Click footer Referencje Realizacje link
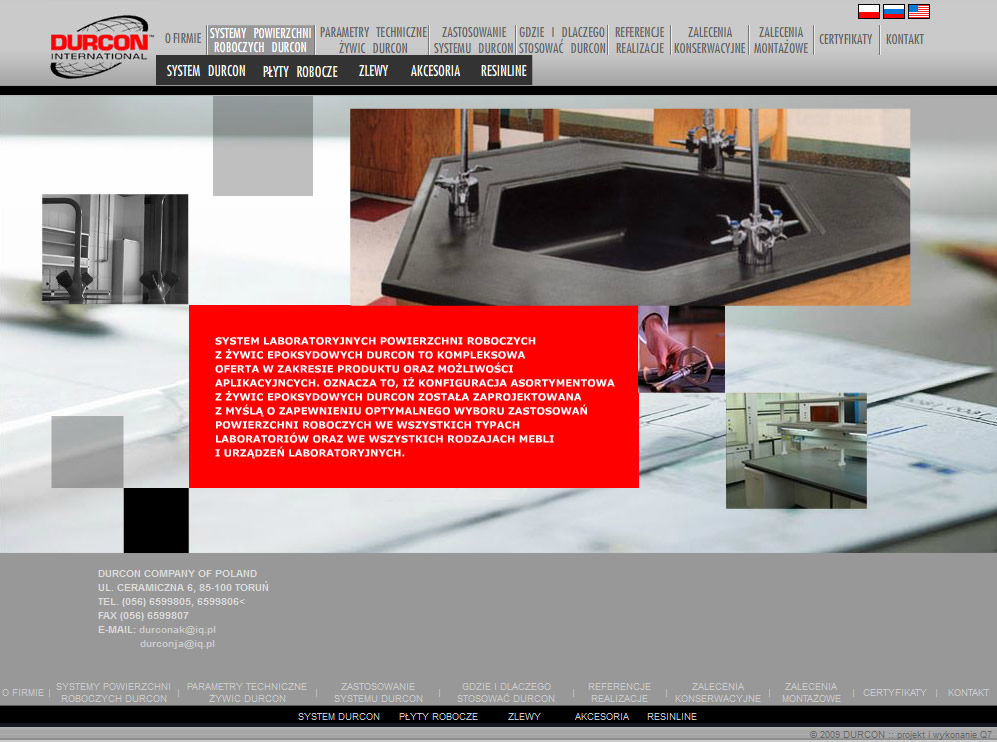 click(619, 692)
